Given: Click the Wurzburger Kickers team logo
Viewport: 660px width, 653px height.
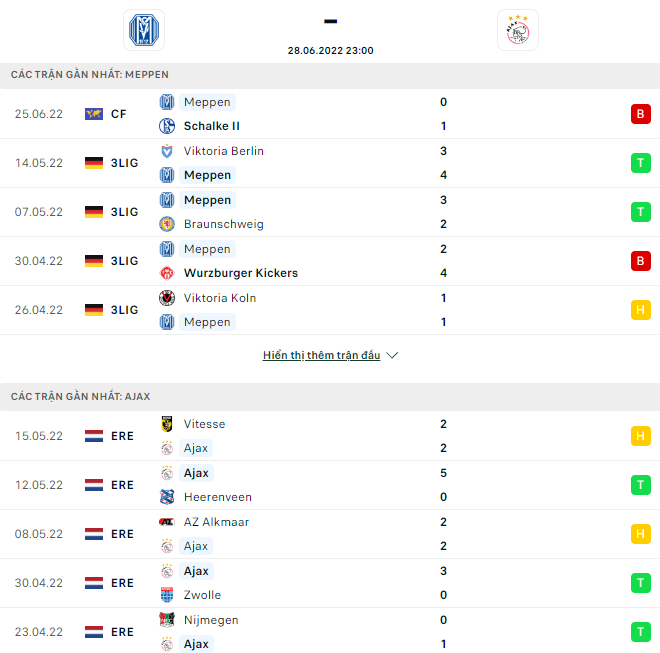Looking at the screenshot, I should (x=167, y=273).
